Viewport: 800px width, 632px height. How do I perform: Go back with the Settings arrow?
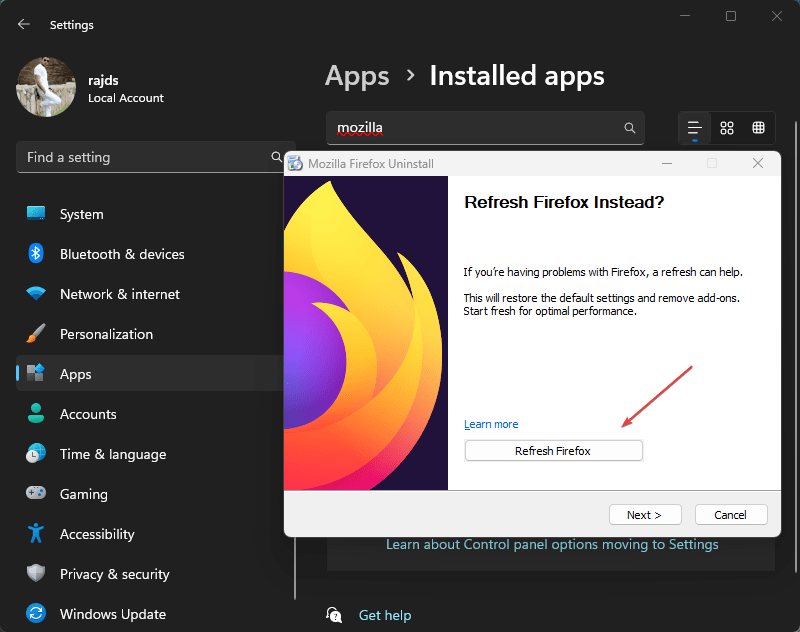pos(23,24)
